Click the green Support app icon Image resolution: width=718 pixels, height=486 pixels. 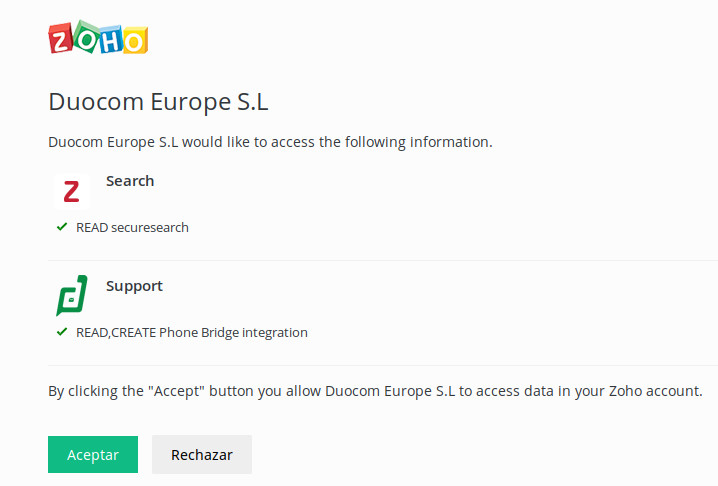click(x=71, y=296)
